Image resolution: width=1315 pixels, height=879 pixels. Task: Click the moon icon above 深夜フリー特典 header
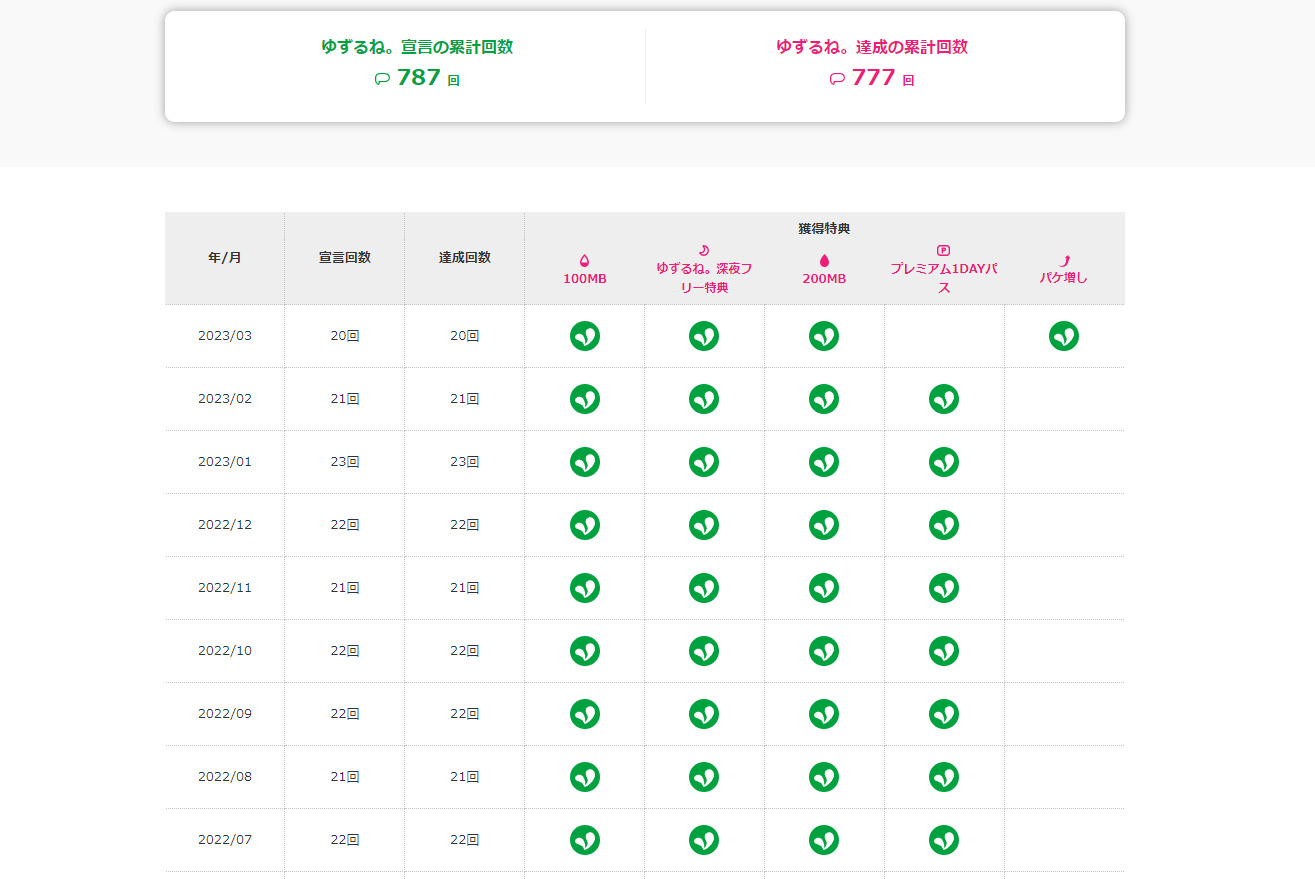[704, 250]
